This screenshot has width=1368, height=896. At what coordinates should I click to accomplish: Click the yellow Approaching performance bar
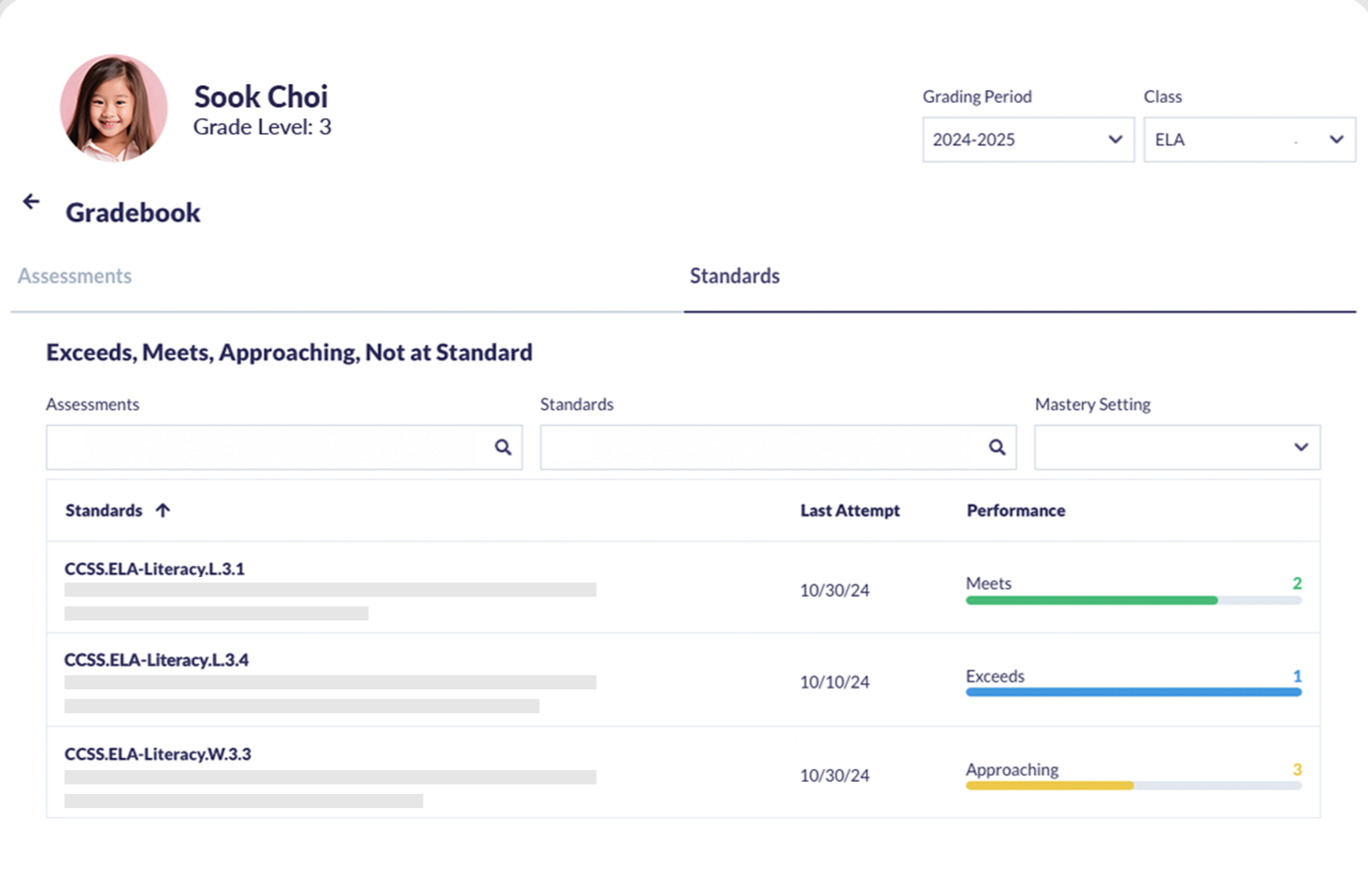tap(1049, 786)
